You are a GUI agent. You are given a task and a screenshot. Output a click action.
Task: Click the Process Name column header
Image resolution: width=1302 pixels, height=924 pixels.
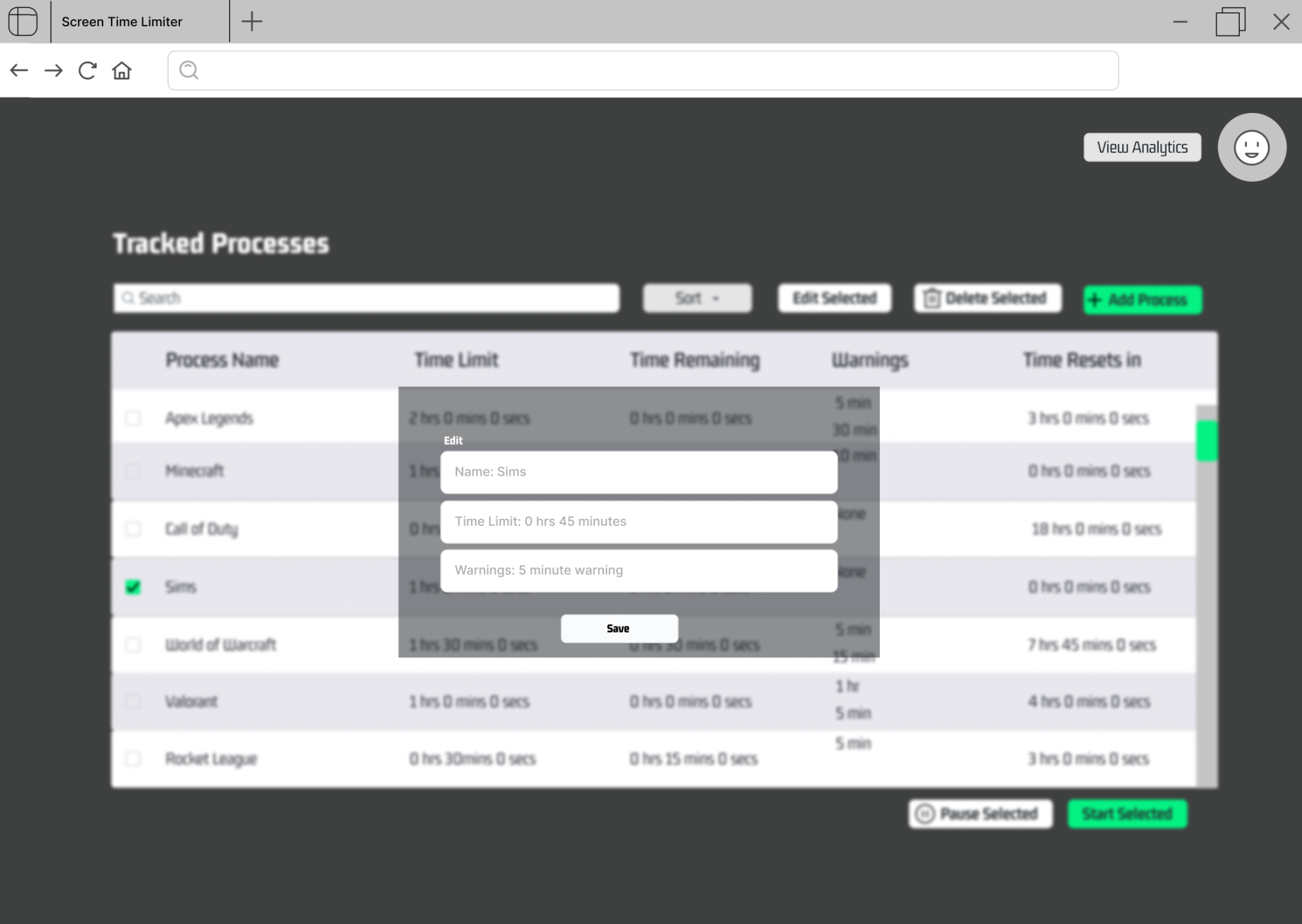222,360
